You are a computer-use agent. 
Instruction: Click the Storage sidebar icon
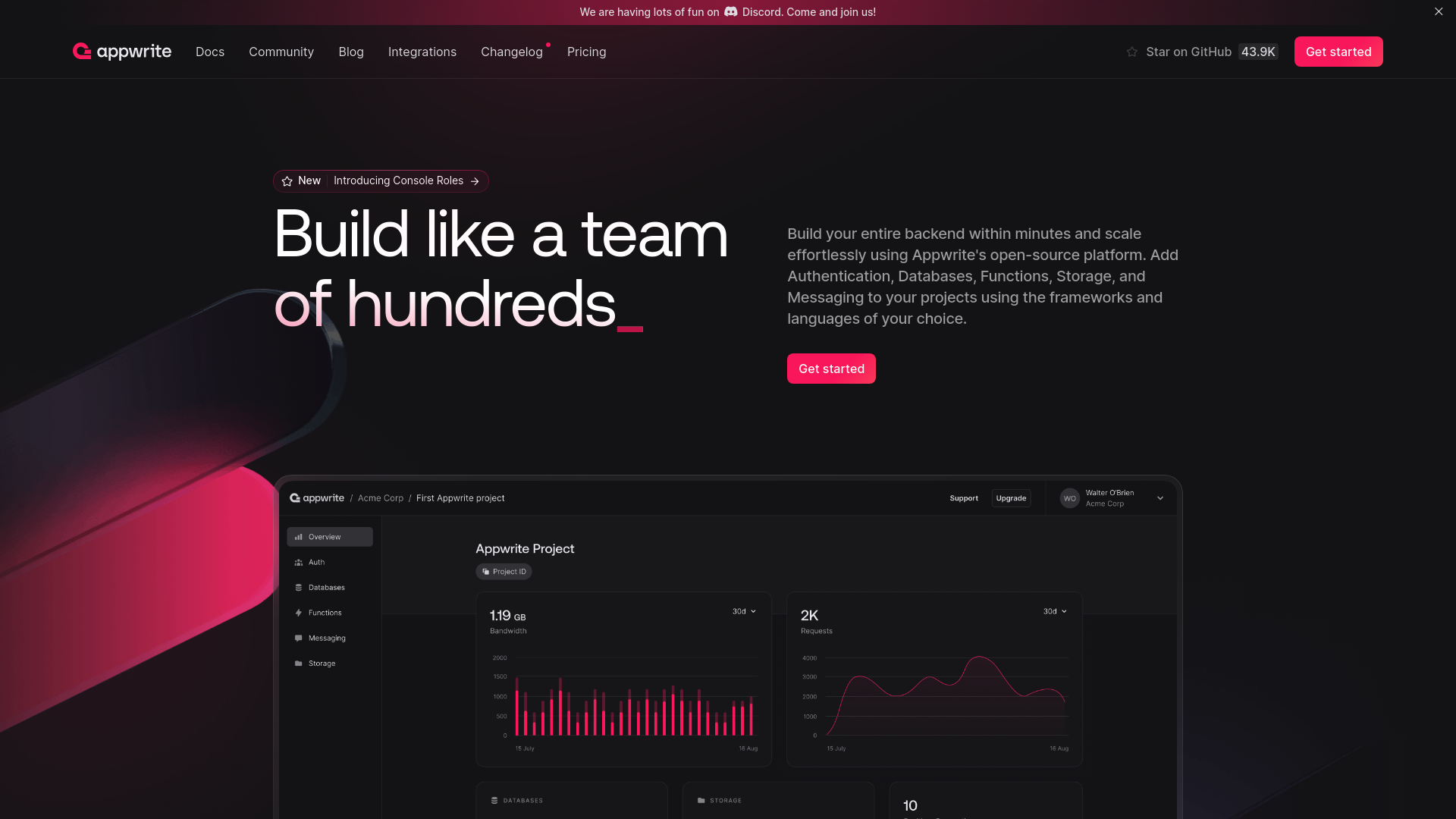(298, 663)
